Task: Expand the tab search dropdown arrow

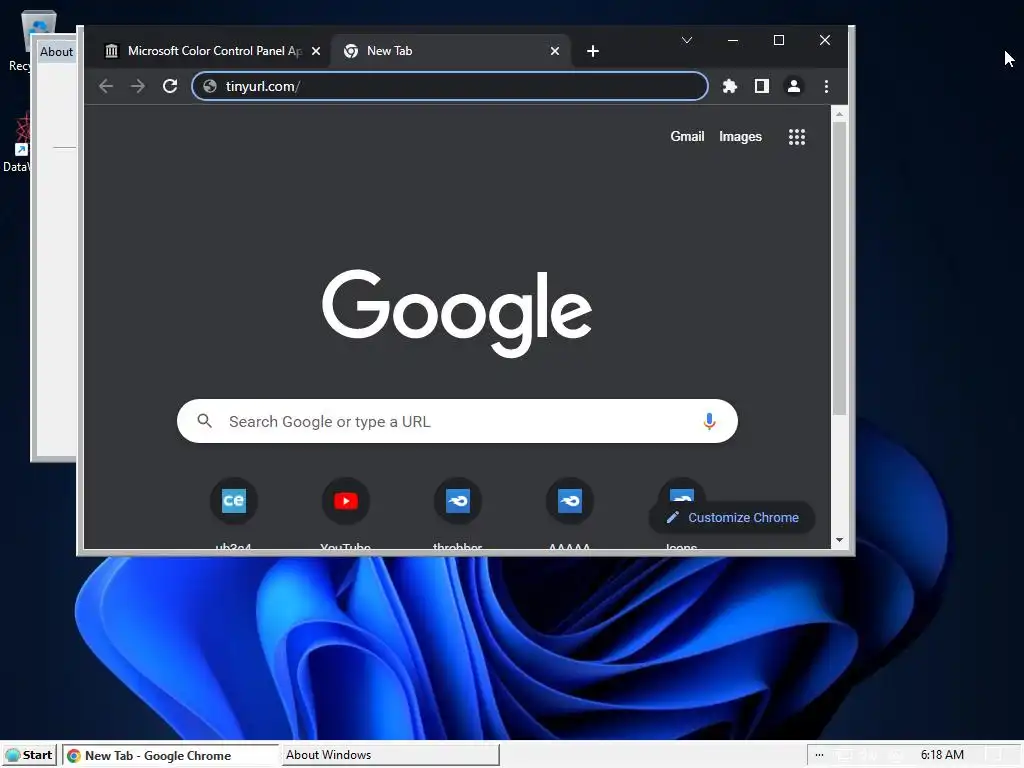Action: 686,40
